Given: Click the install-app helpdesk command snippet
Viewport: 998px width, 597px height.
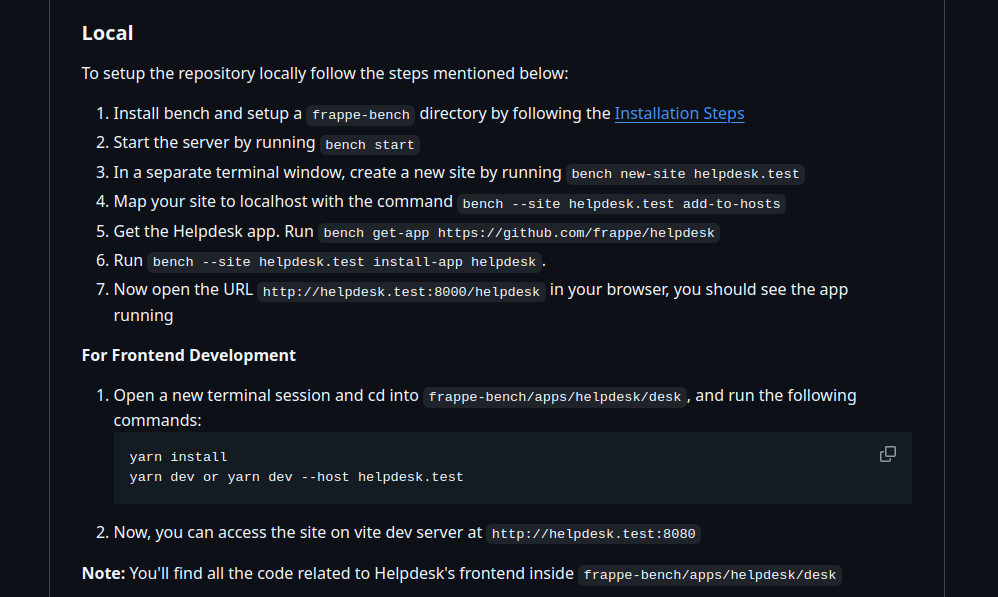Looking at the screenshot, I should click(x=344, y=262).
